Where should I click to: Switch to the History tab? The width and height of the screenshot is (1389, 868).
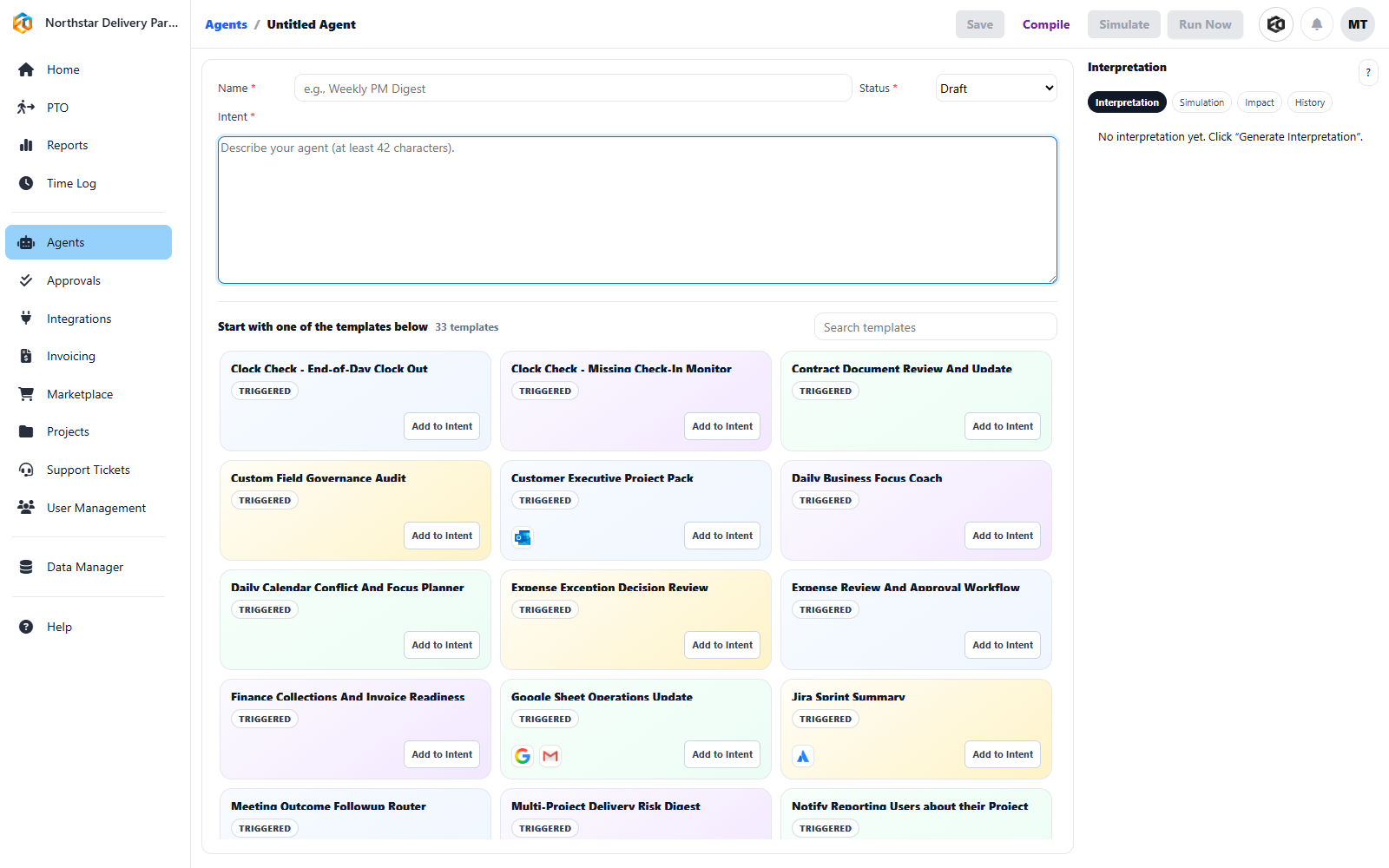[x=1310, y=102]
